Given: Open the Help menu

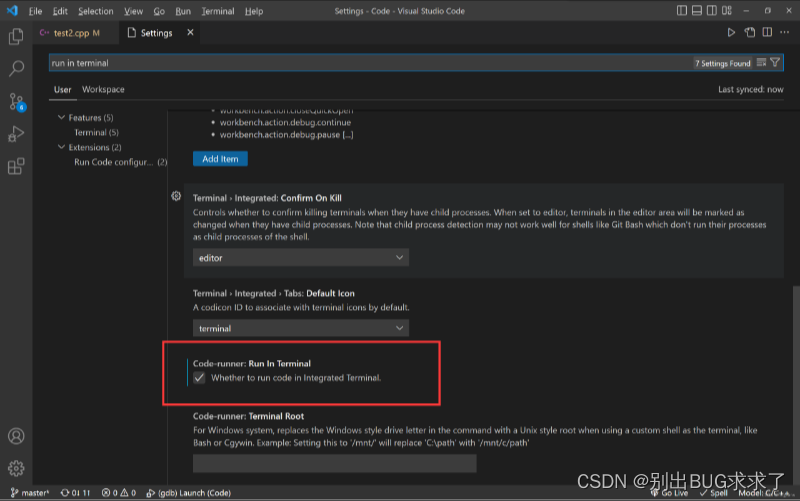Looking at the screenshot, I should coord(254,11).
